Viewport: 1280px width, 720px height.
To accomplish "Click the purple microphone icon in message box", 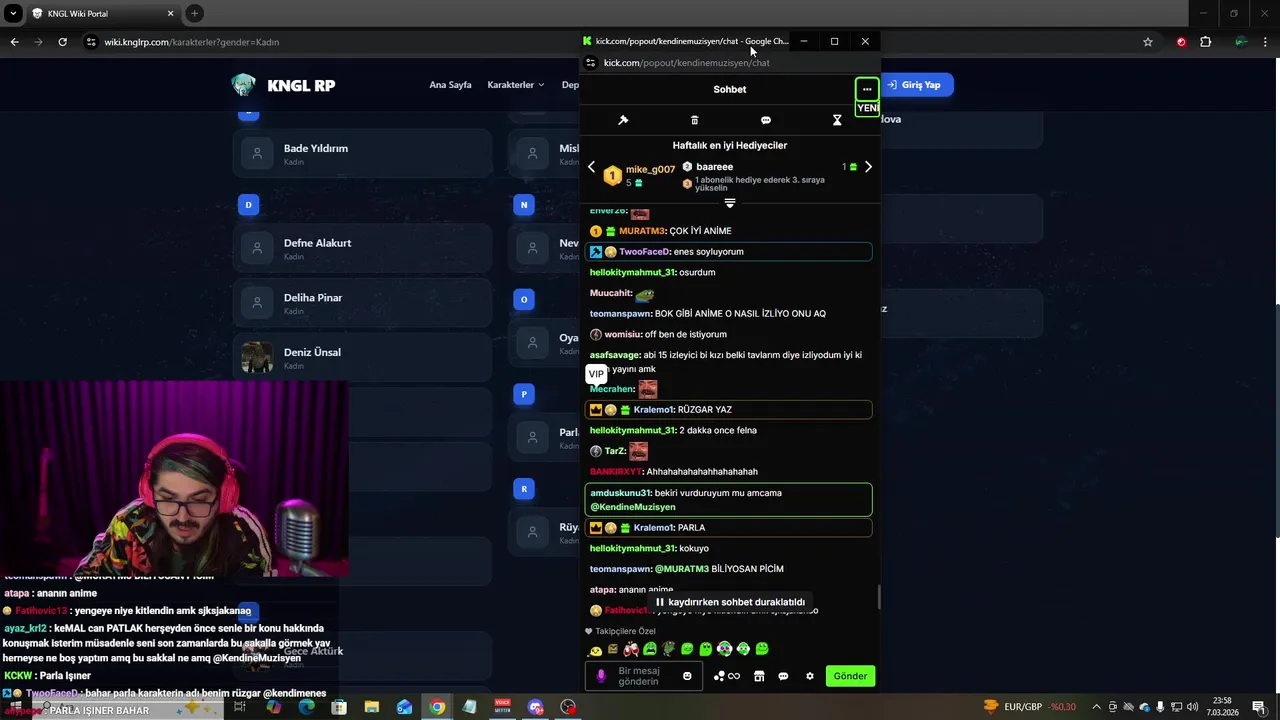I will tap(601, 676).
